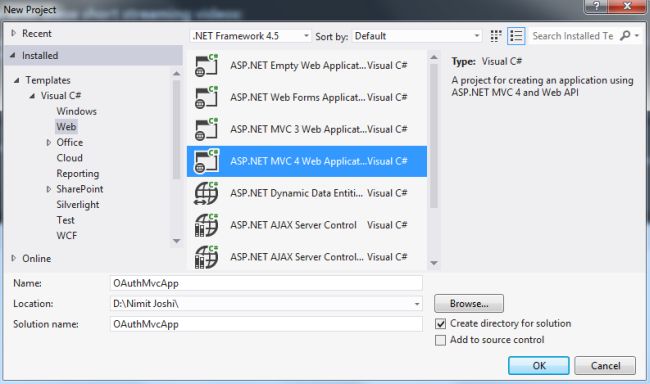Click the Cancel button
Image resolution: width=650 pixels, height=384 pixels.
(x=605, y=366)
